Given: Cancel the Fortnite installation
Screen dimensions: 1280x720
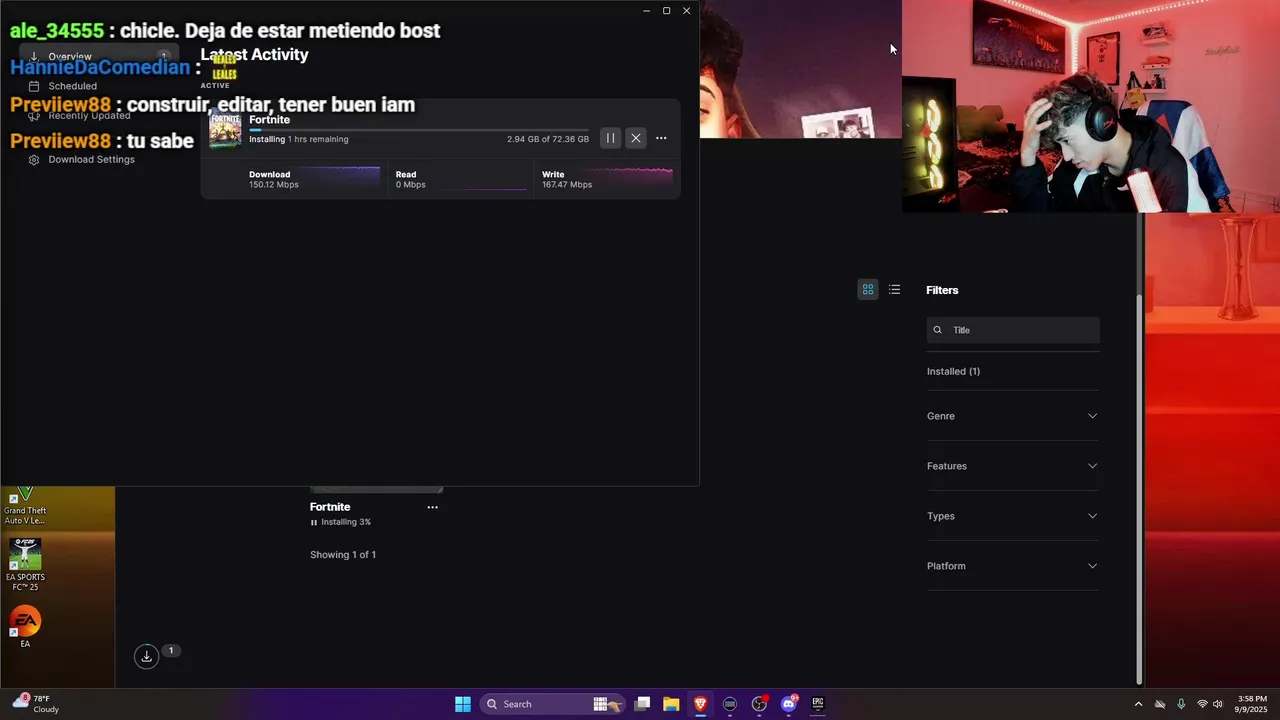Looking at the screenshot, I should tap(636, 138).
